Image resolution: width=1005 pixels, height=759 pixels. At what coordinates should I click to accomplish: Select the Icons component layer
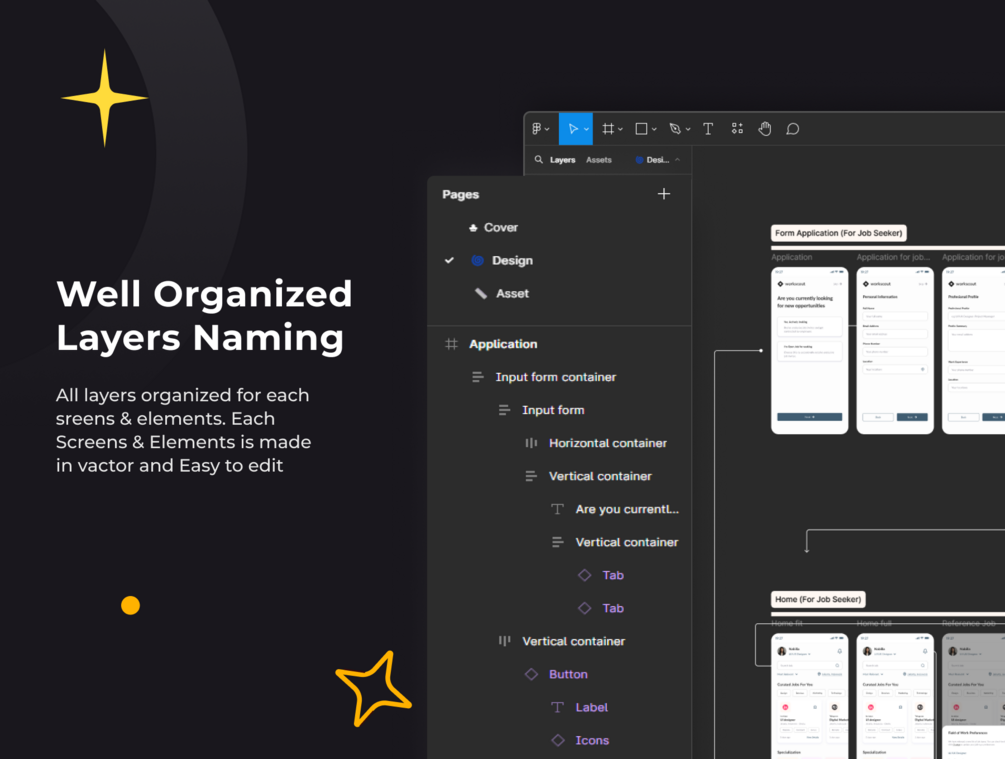(592, 740)
